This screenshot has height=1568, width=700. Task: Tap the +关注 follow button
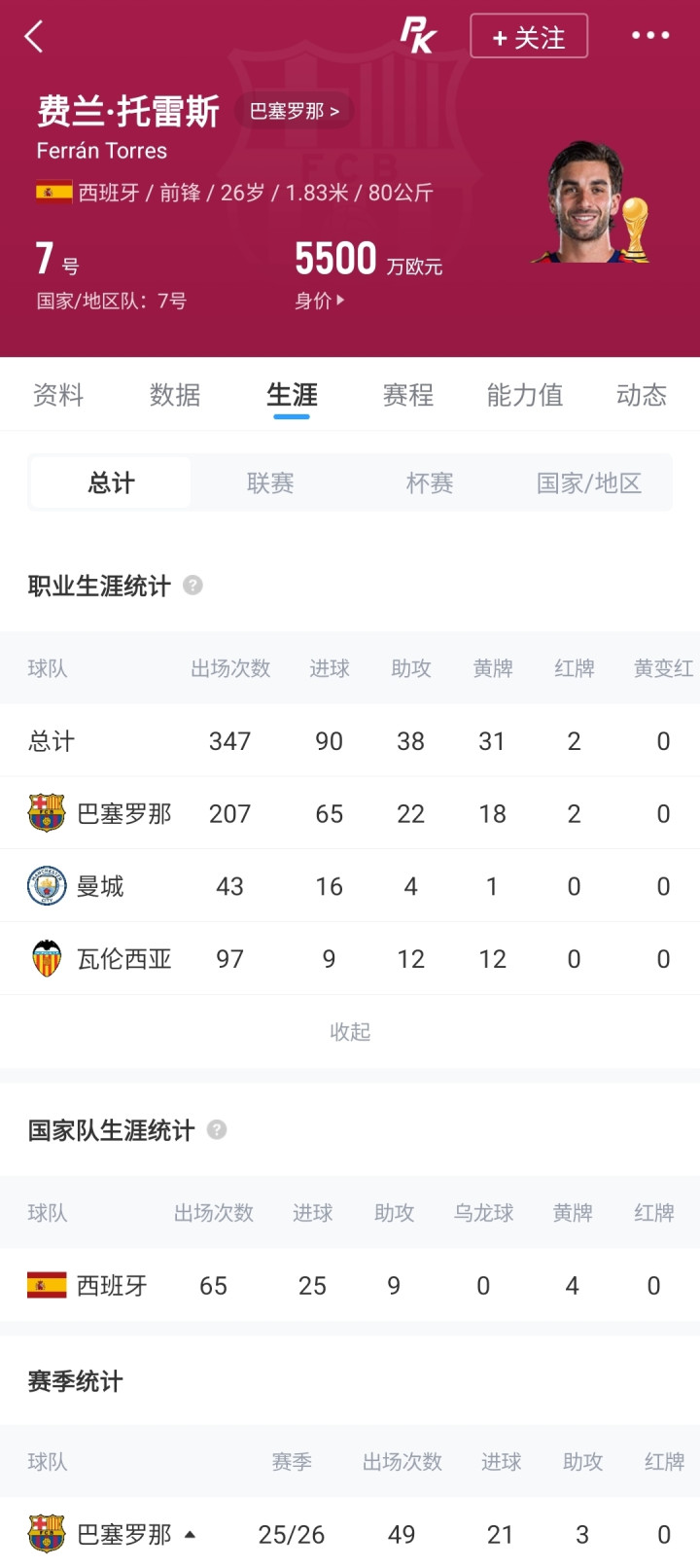(529, 37)
